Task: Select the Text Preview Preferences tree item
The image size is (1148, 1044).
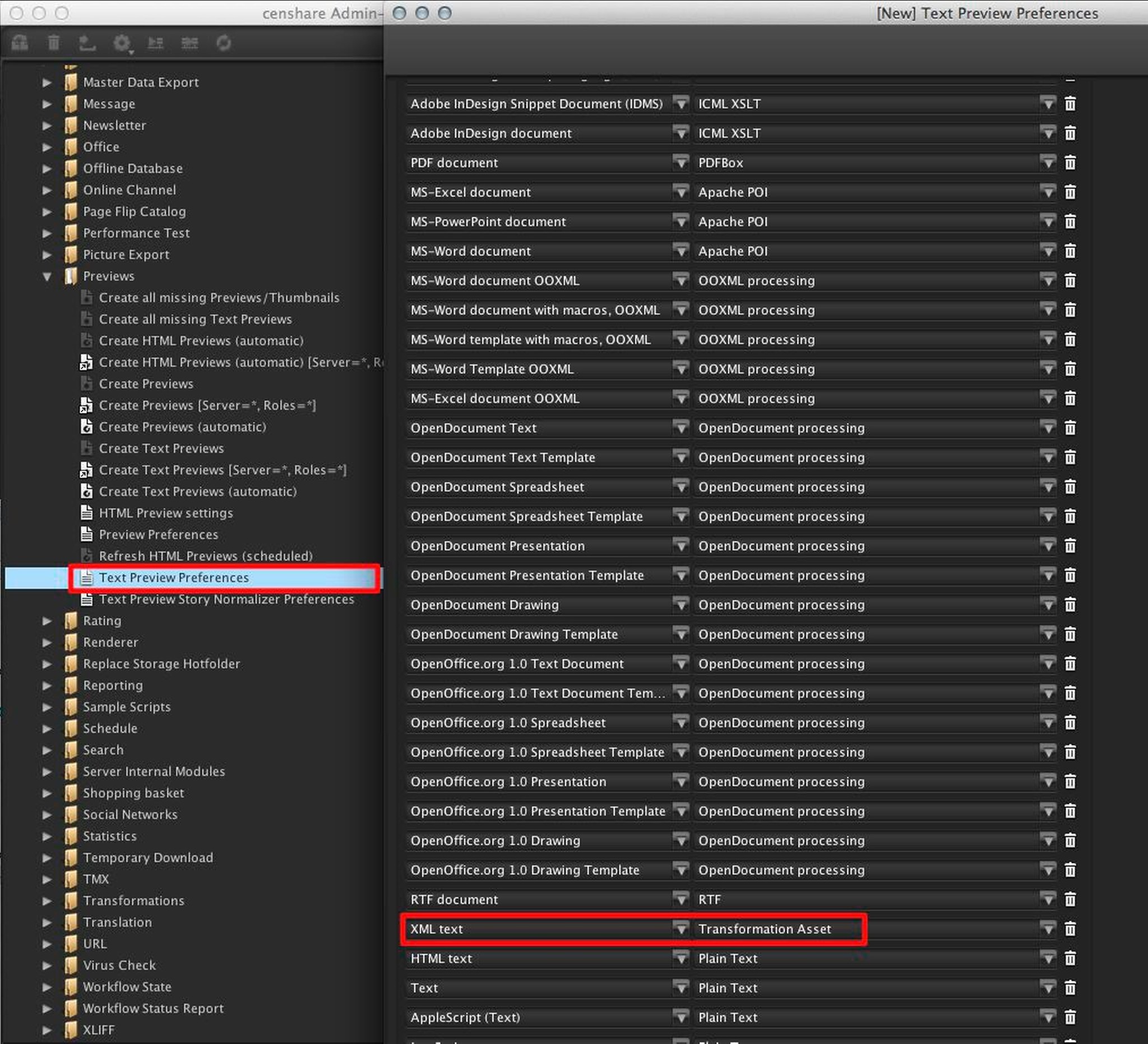Action: [x=174, y=578]
